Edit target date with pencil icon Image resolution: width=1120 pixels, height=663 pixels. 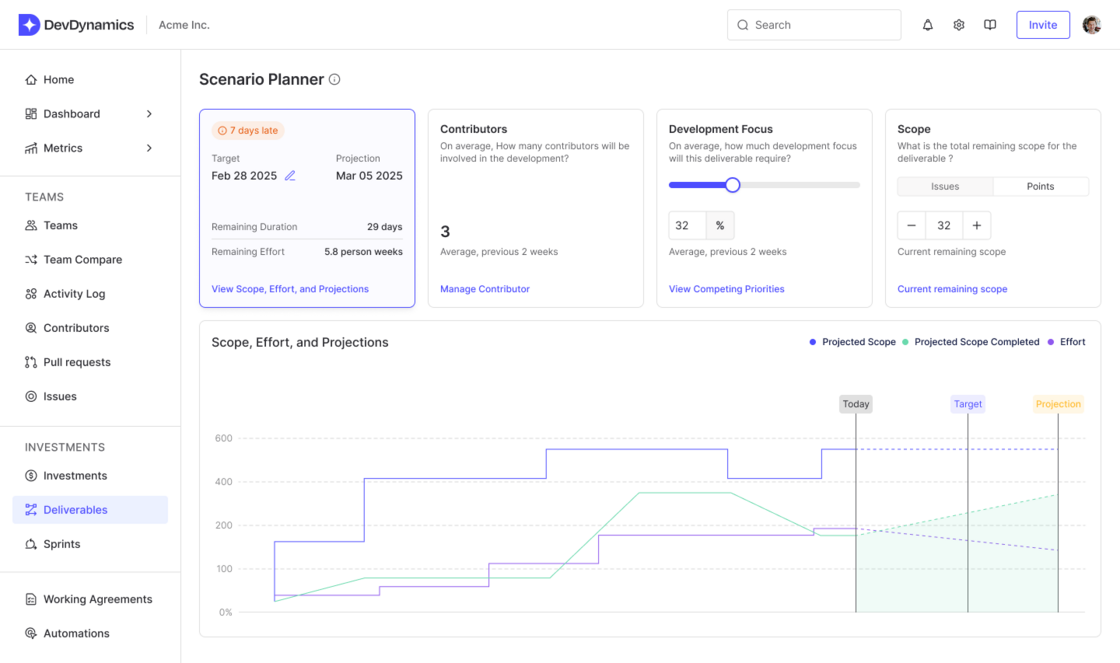pos(290,176)
